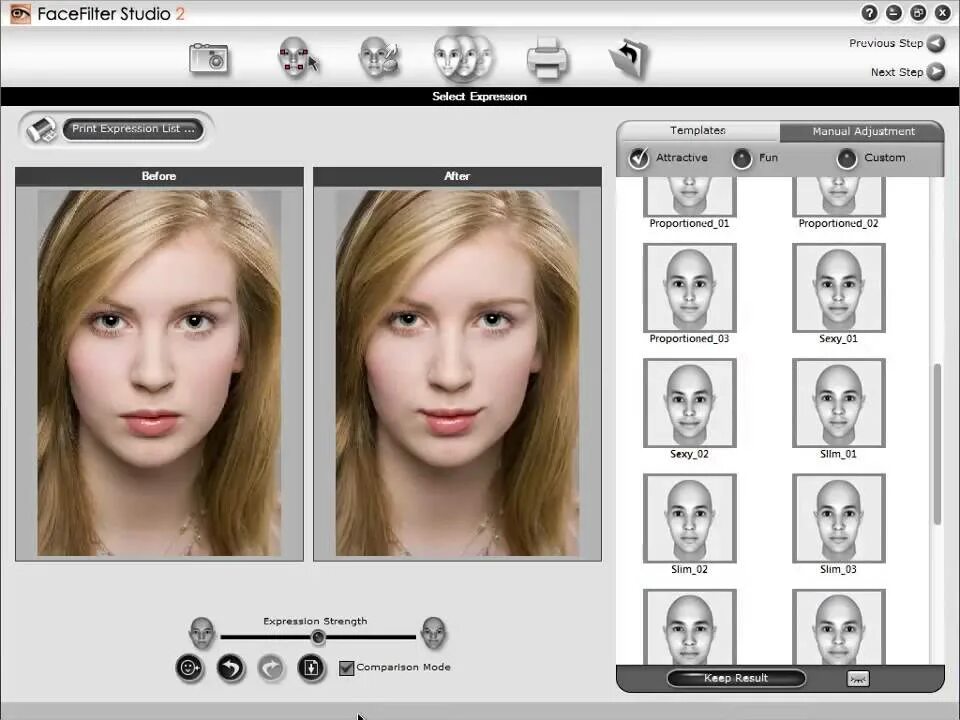Open the printer output step icon
The image size is (960, 720).
547,59
